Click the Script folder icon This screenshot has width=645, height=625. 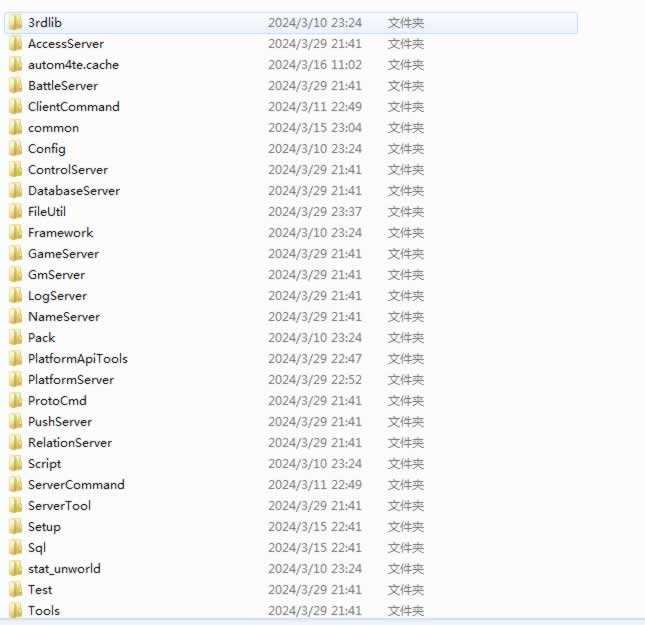[x=15, y=463]
